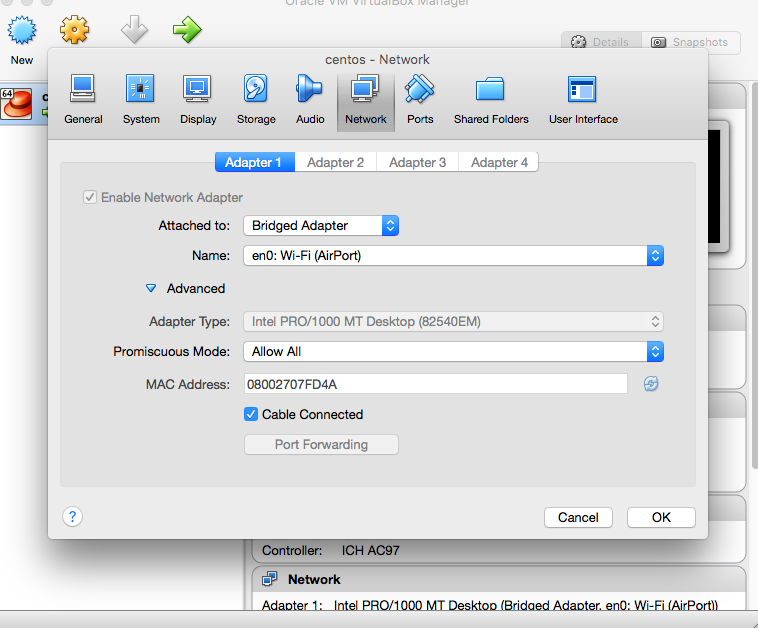Click the grey Discard arrow toolbar icon
Image resolution: width=758 pixels, height=628 pixels.
click(134, 29)
